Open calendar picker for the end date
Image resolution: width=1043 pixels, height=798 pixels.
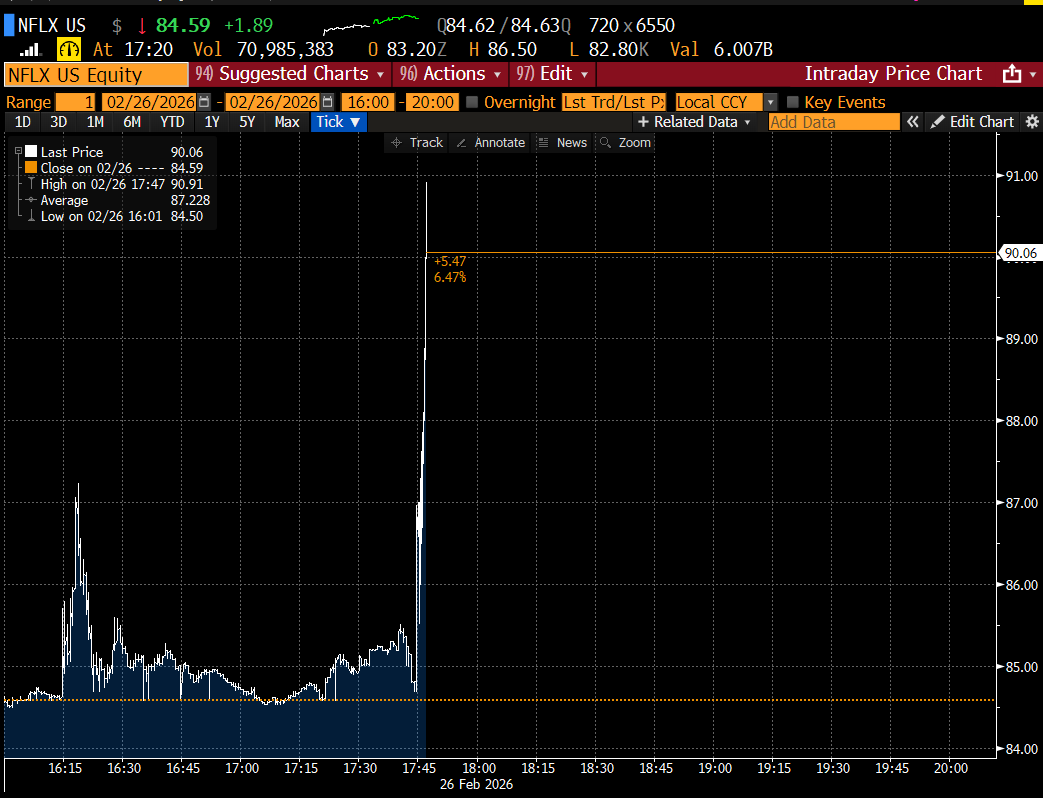(327, 102)
